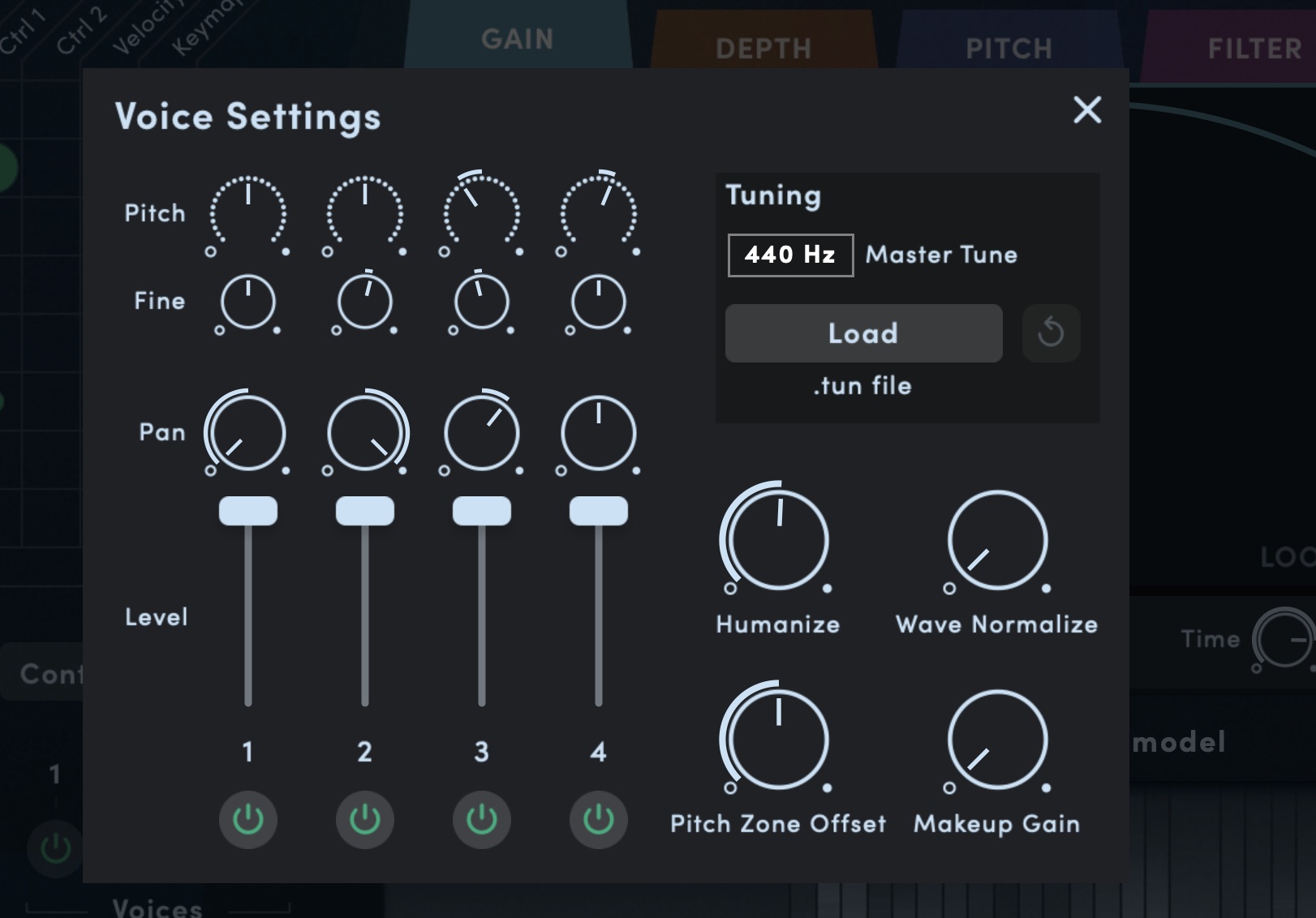Select the PITCH tab
Image resolution: width=1316 pixels, height=918 pixels.
coord(1009,49)
